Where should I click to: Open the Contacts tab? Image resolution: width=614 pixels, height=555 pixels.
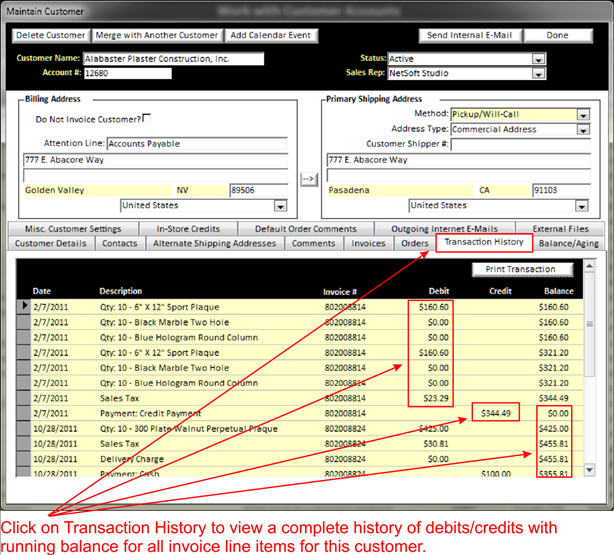pyautogui.click(x=120, y=243)
